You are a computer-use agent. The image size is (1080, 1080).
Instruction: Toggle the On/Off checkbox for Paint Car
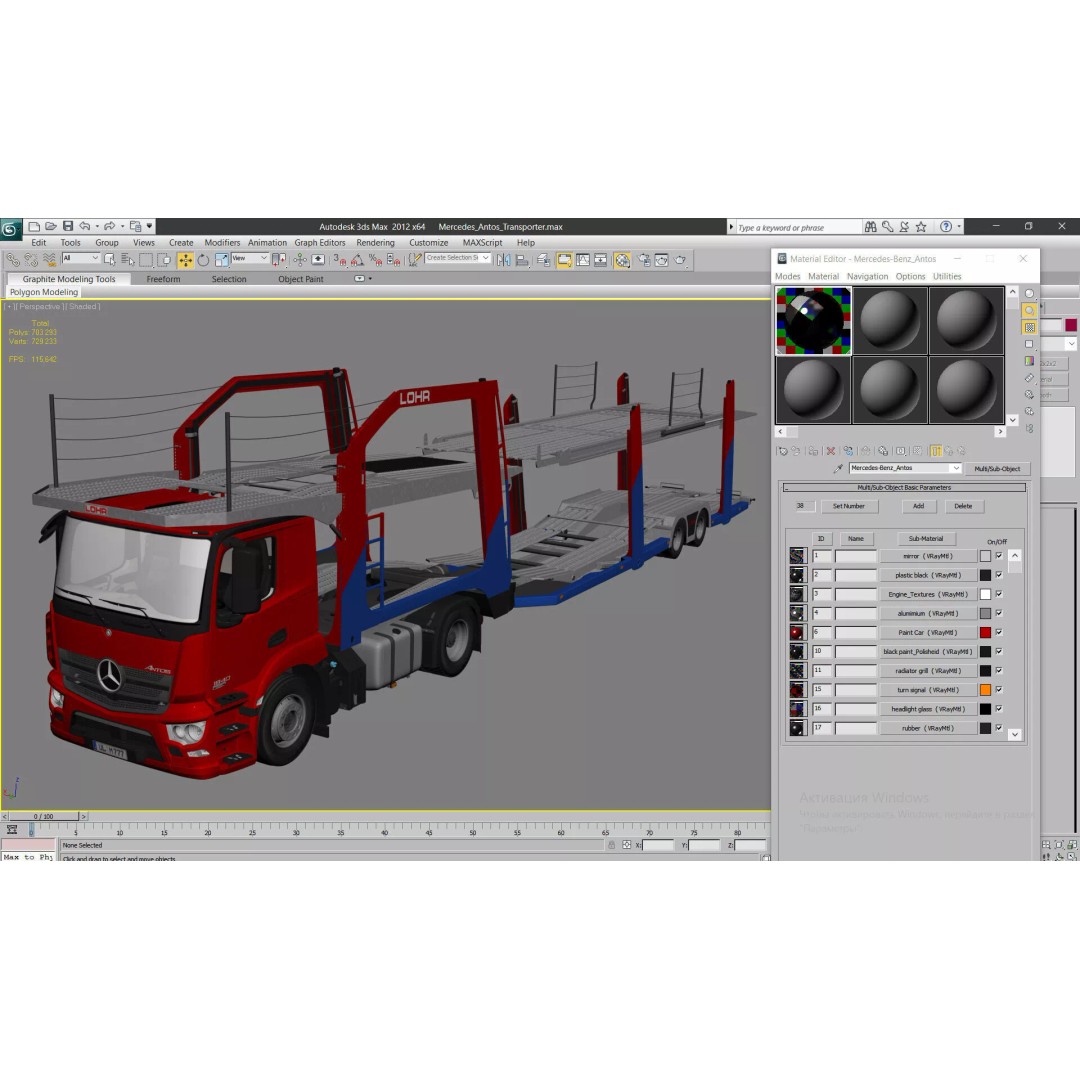[x=999, y=632]
